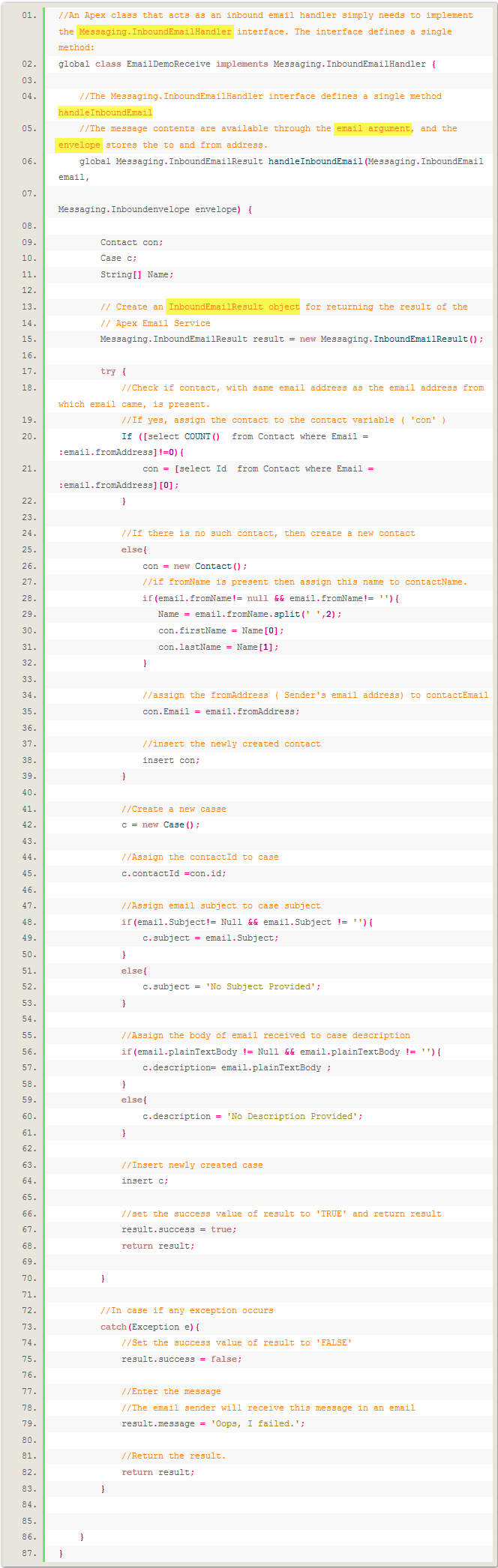This screenshot has height=1568, width=498.
Task: Click the 'String[] Name;' declaration
Action: tap(136, 274)
